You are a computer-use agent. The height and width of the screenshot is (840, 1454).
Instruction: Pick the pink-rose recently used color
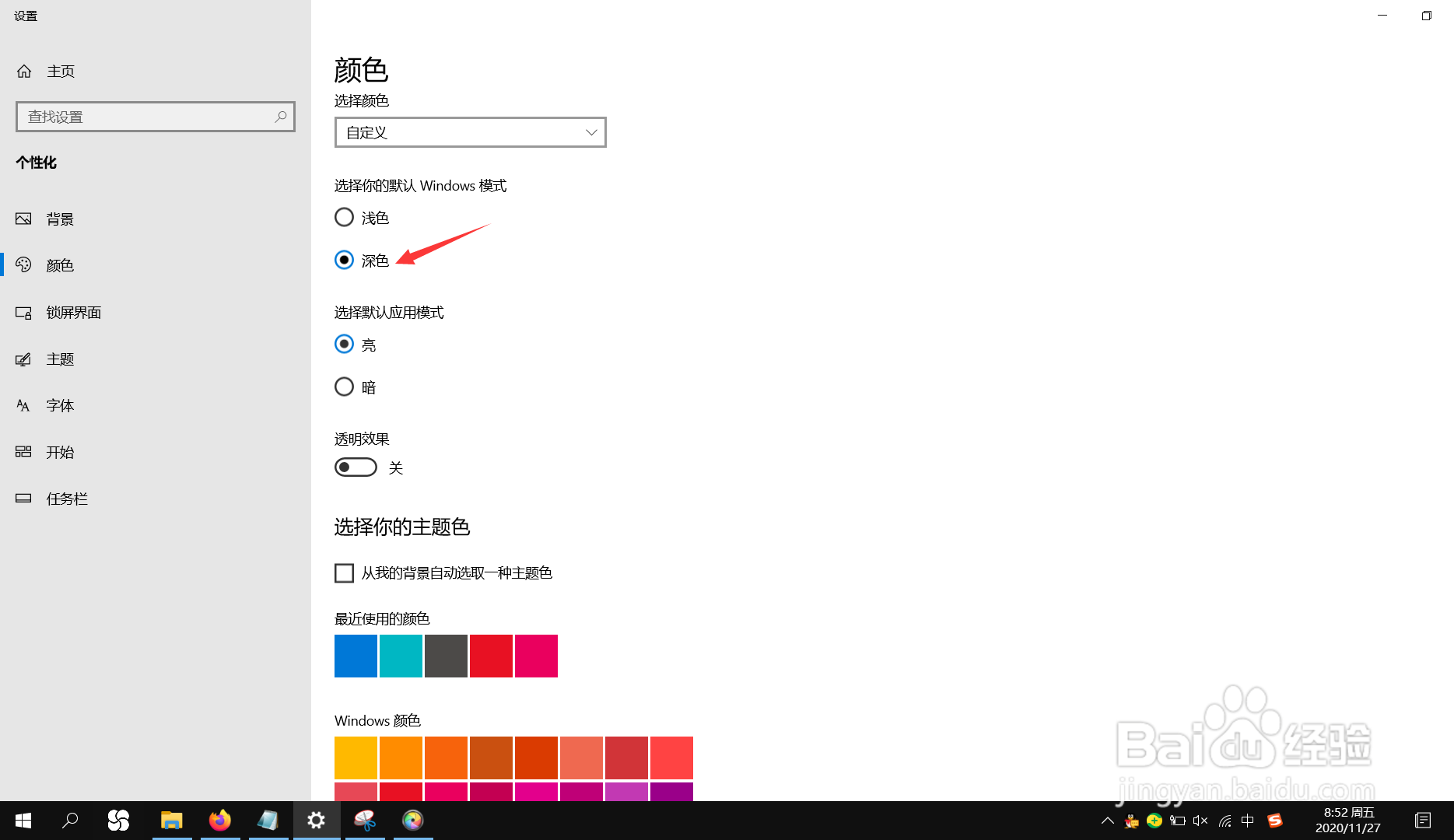coord(536,656)
